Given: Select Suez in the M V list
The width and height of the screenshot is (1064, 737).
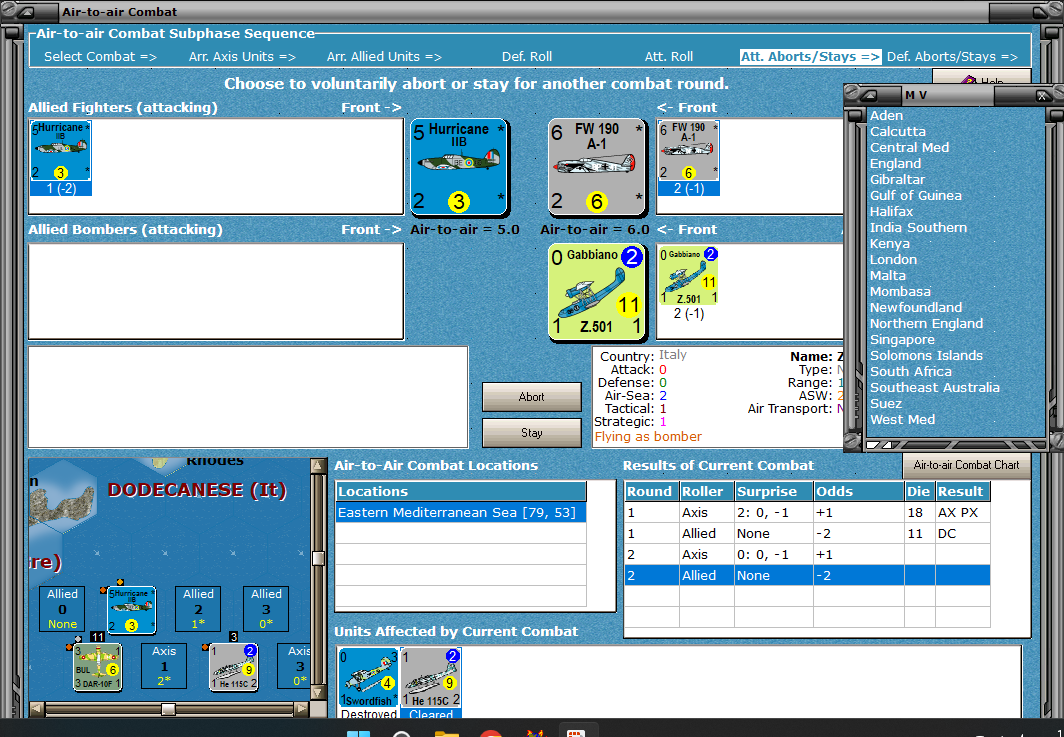Looking at the screenshot, I should click(886, 403).
